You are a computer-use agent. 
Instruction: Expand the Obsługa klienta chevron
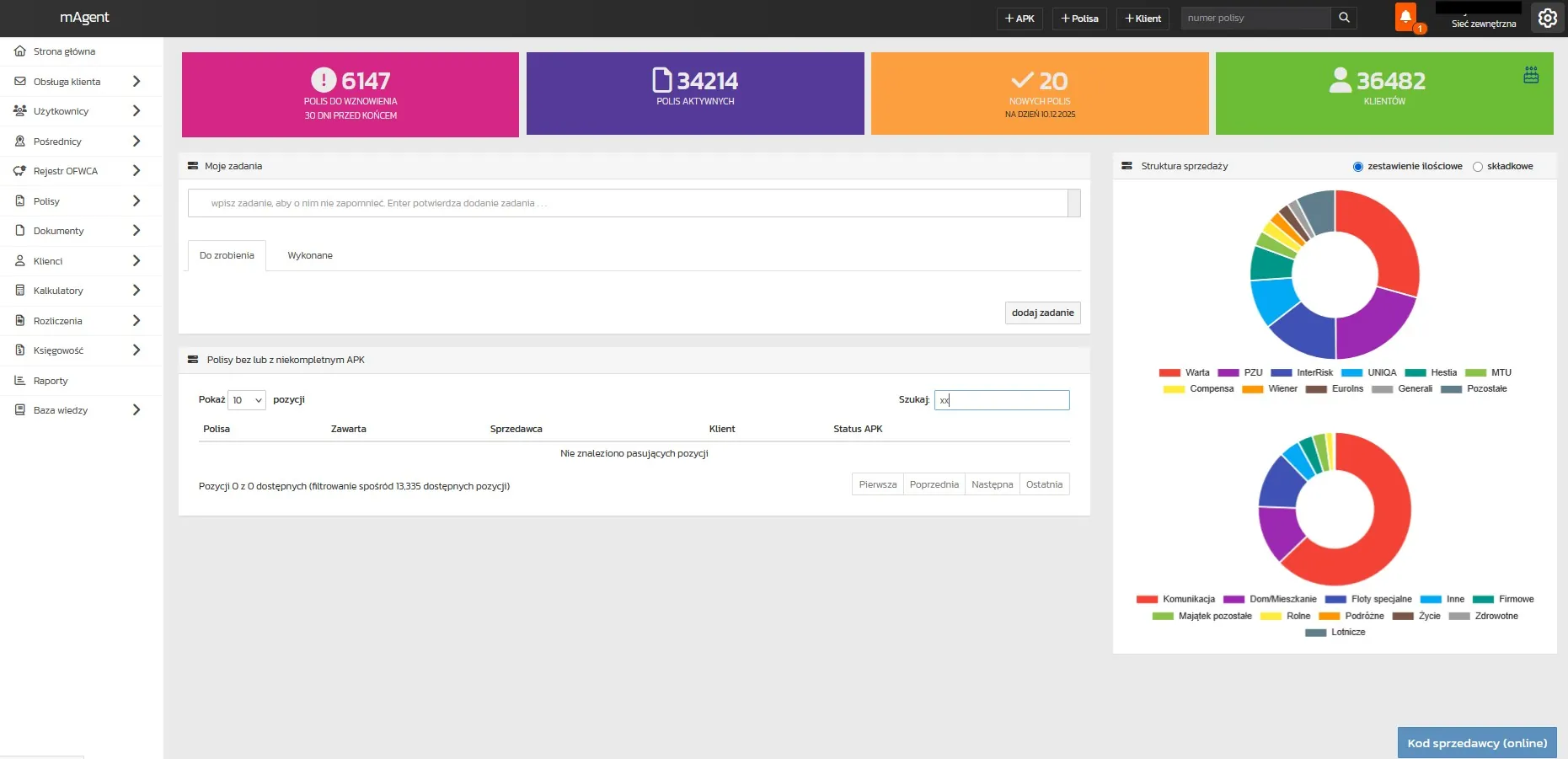[x=136, y=82]
